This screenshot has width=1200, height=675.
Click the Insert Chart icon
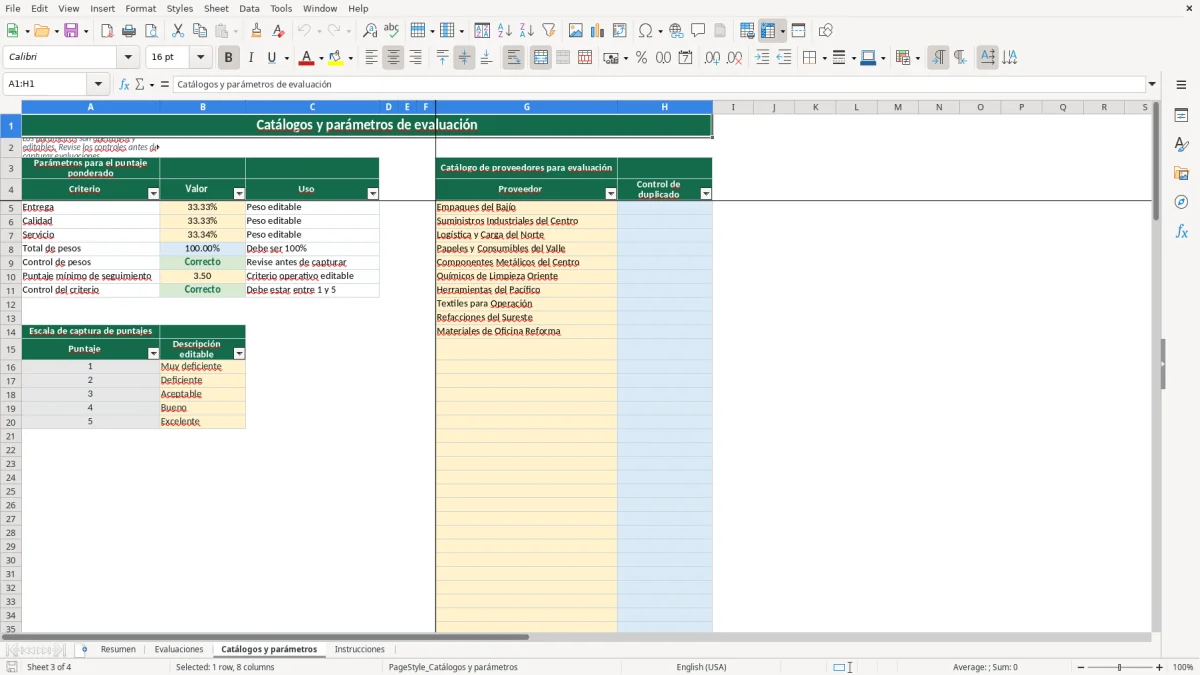(598, 31)
